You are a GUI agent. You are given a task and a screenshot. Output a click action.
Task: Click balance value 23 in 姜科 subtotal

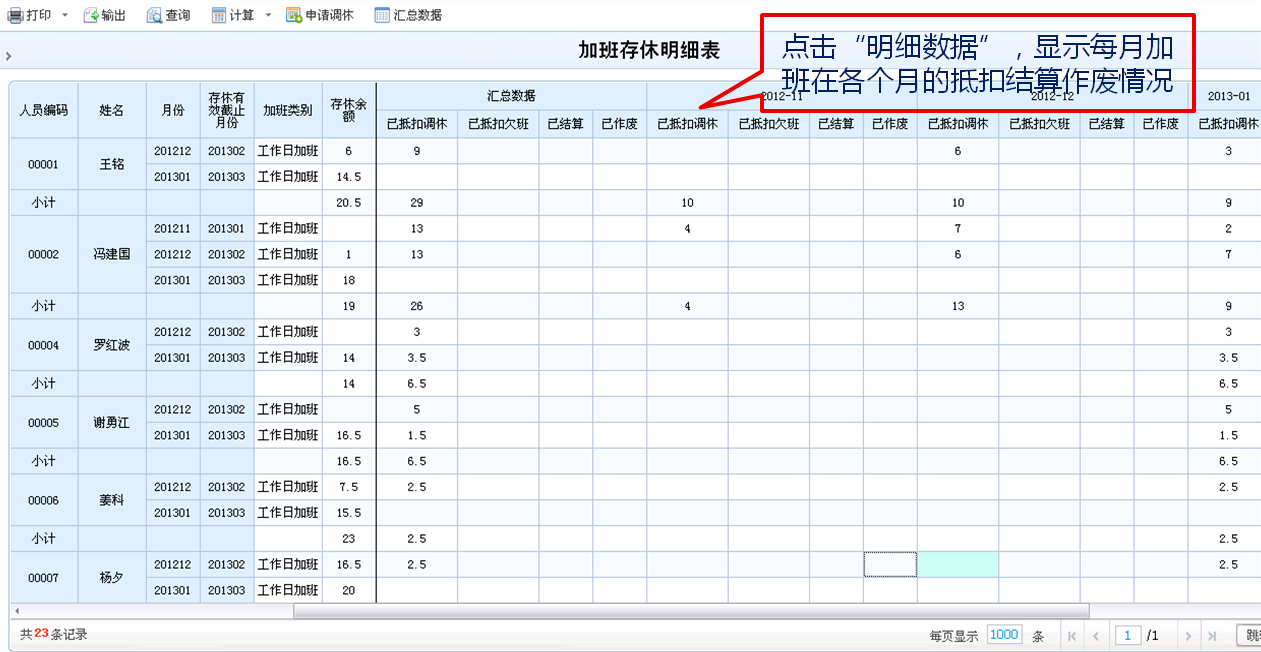349,539
